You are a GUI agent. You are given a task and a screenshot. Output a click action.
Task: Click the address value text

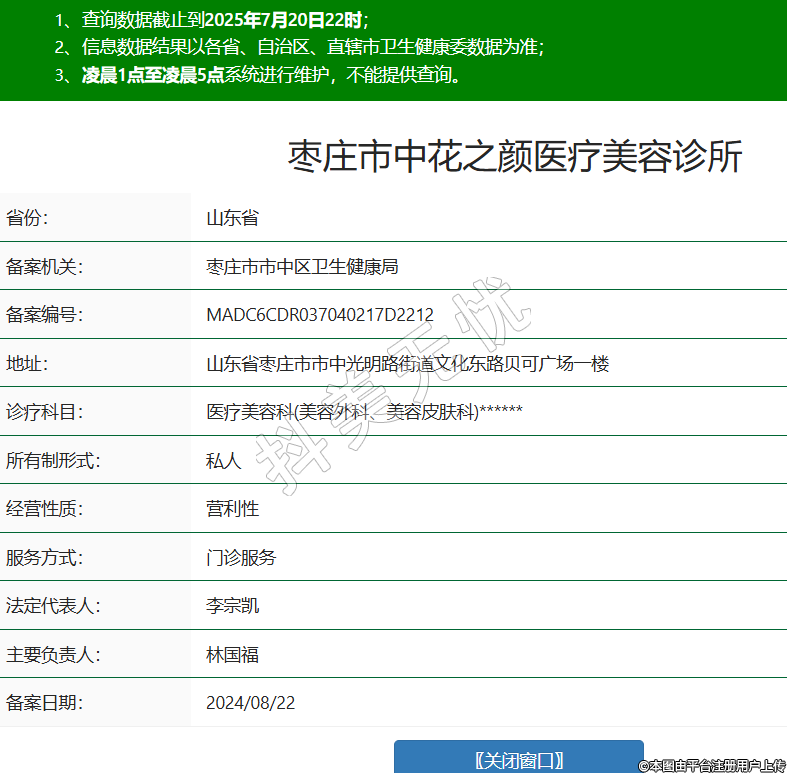click(407, 363)
